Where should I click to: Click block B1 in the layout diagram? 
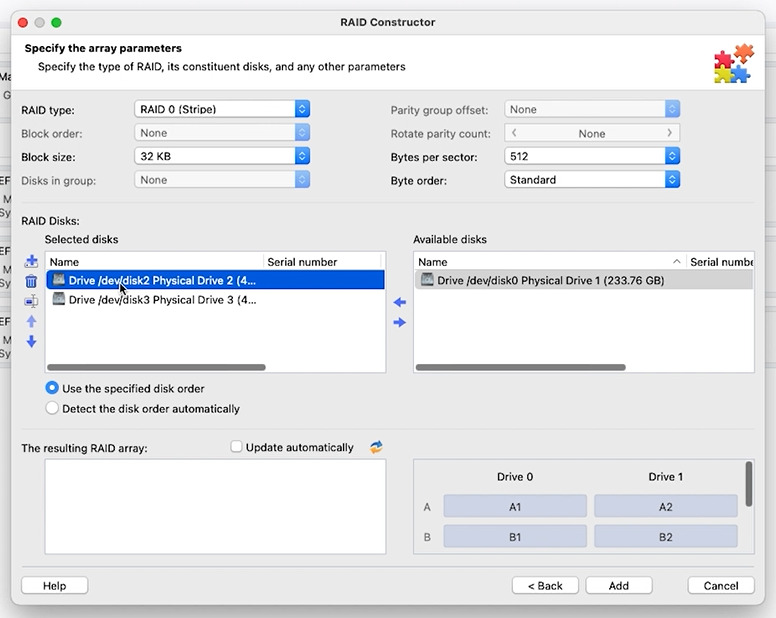tap(515, 537)
